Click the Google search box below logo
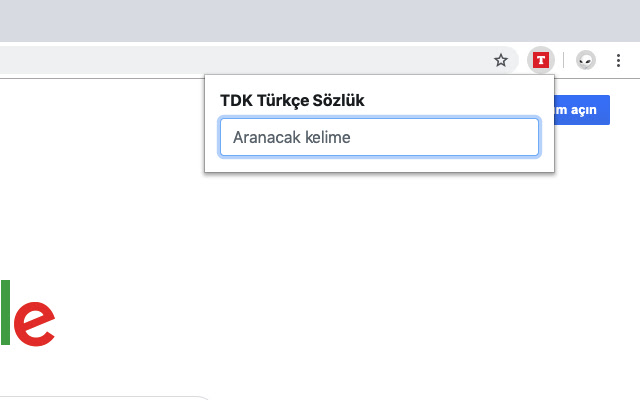 [100, 396]
